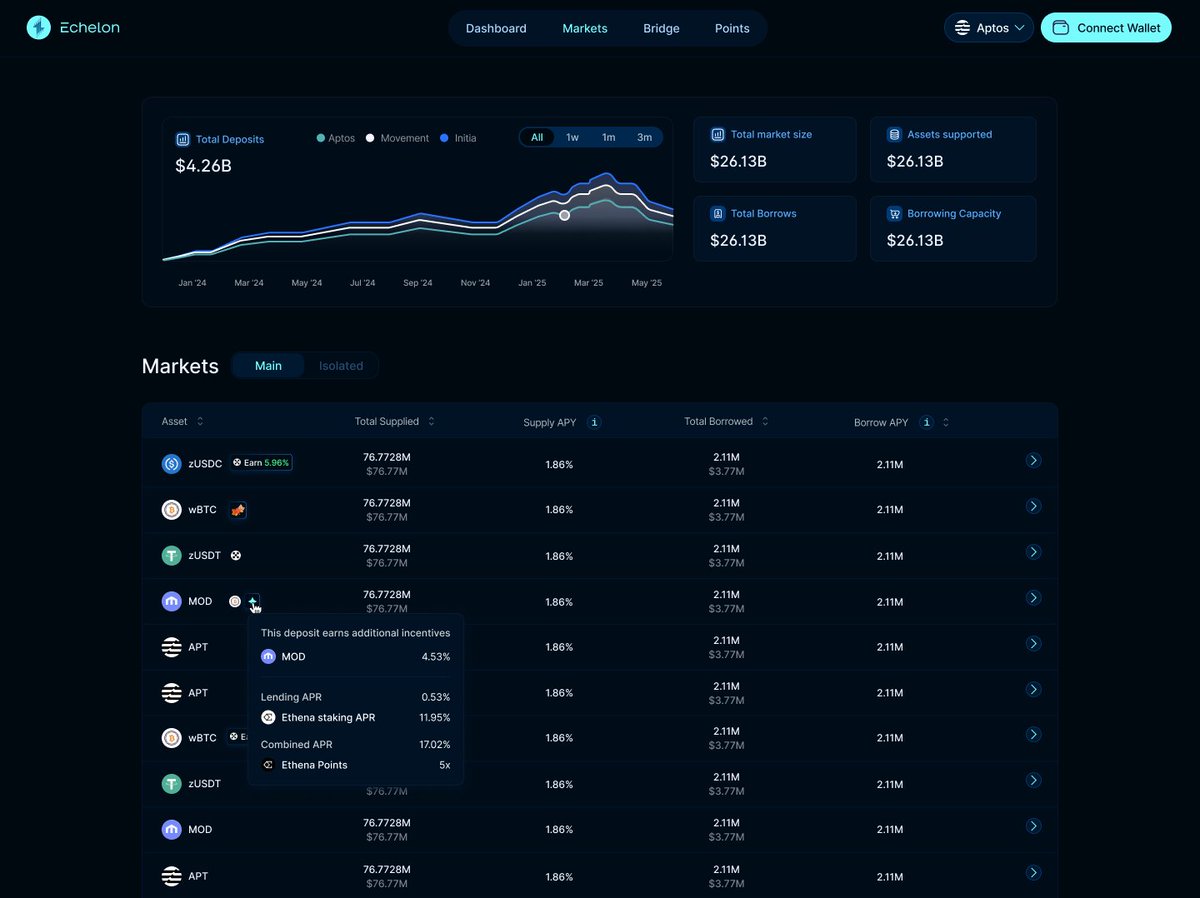Open the Supply APY info icon

click(594, 422)
